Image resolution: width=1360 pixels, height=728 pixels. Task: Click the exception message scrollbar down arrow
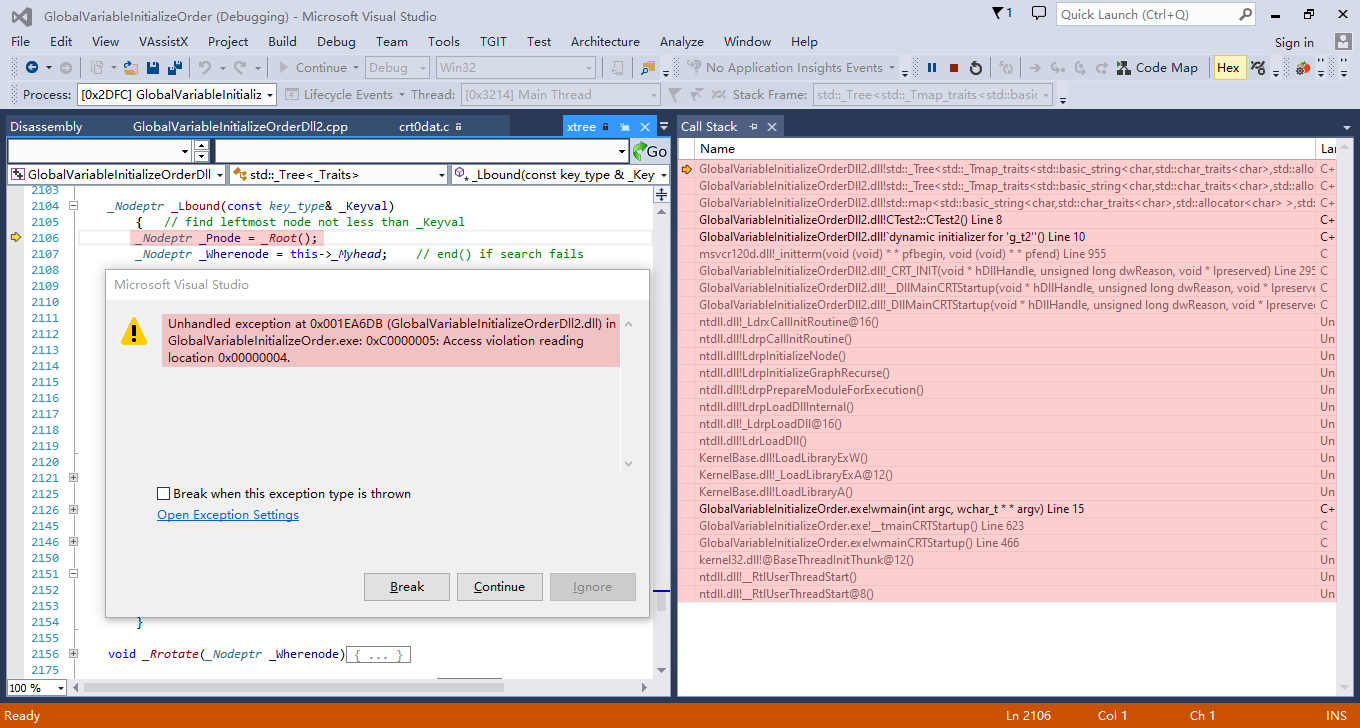(x=628, y=463)
